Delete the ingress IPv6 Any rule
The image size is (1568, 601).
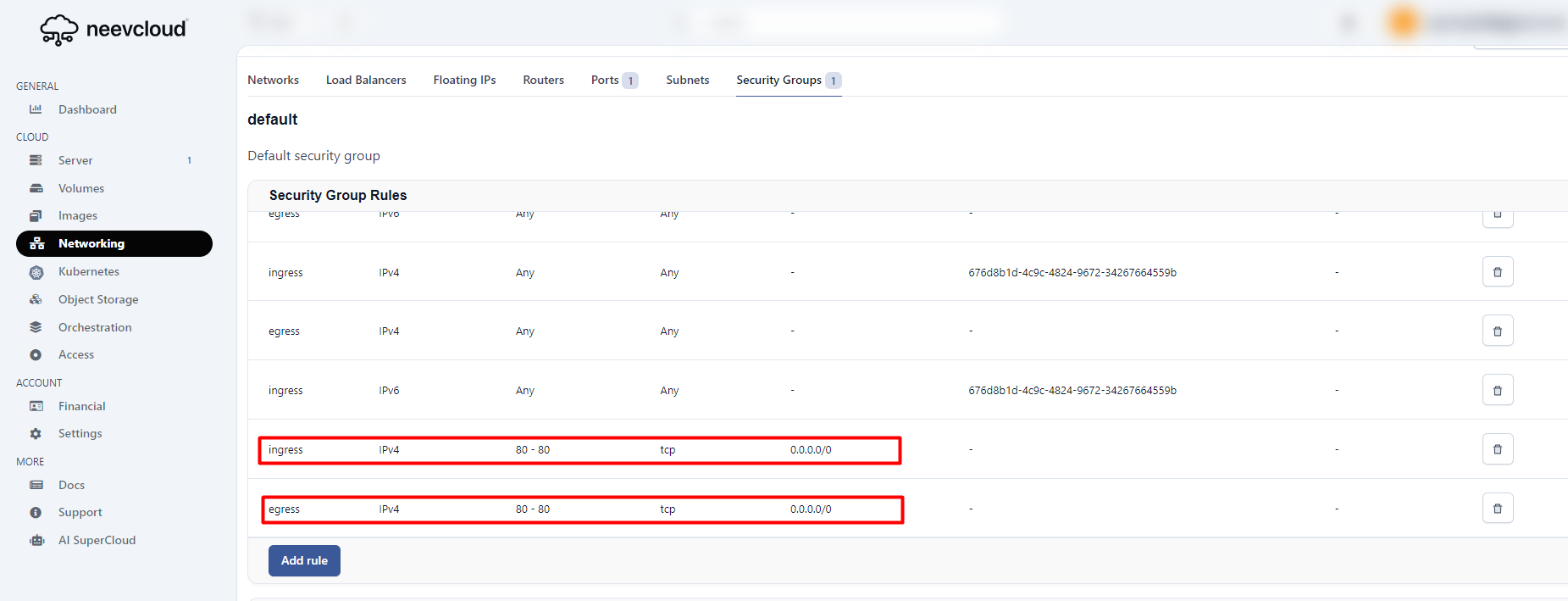coord(1497,391)
